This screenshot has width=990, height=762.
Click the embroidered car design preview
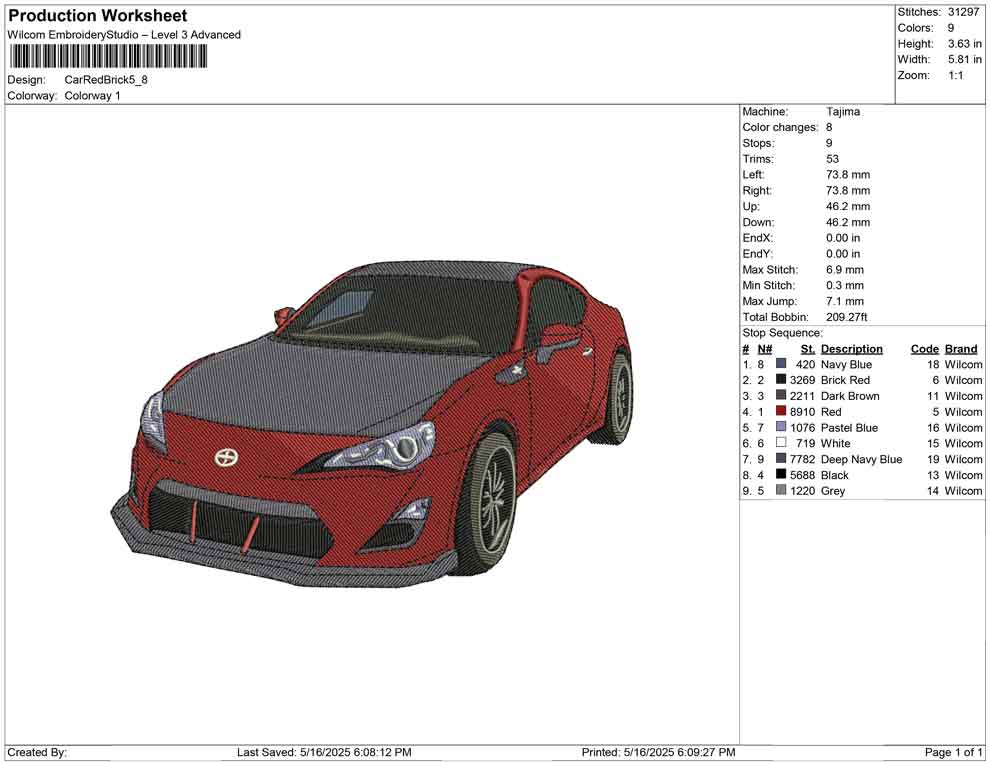(373, 424)
